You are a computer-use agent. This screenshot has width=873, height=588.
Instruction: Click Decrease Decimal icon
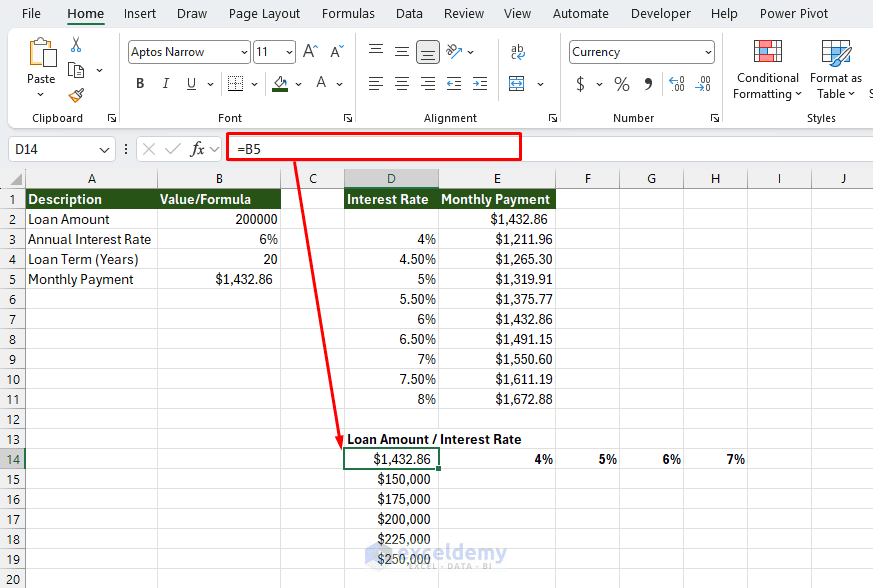point(703,84)
